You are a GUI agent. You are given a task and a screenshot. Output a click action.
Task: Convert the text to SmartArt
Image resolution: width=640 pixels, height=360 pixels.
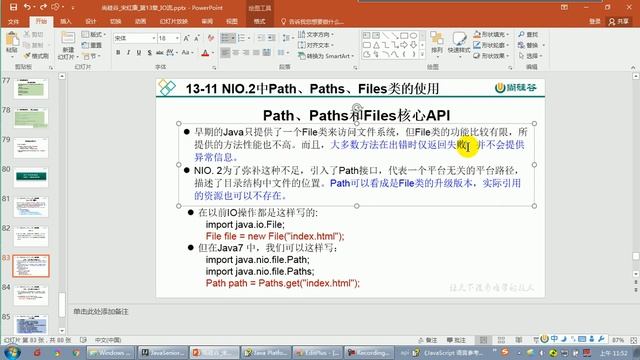[327, 56]
